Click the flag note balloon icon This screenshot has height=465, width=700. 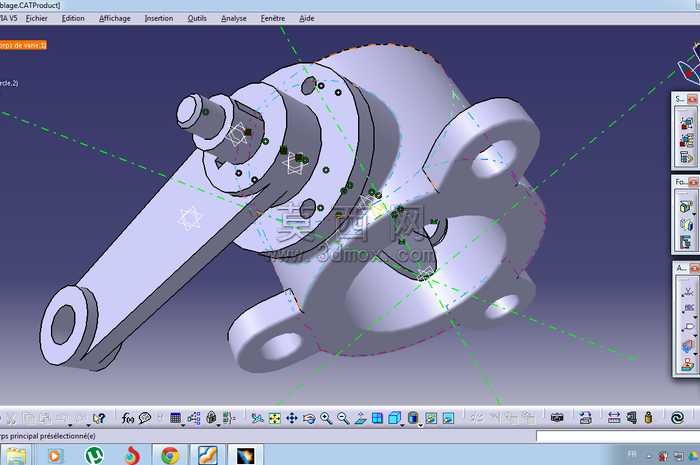pyautogui.click(x=688, y=327)
